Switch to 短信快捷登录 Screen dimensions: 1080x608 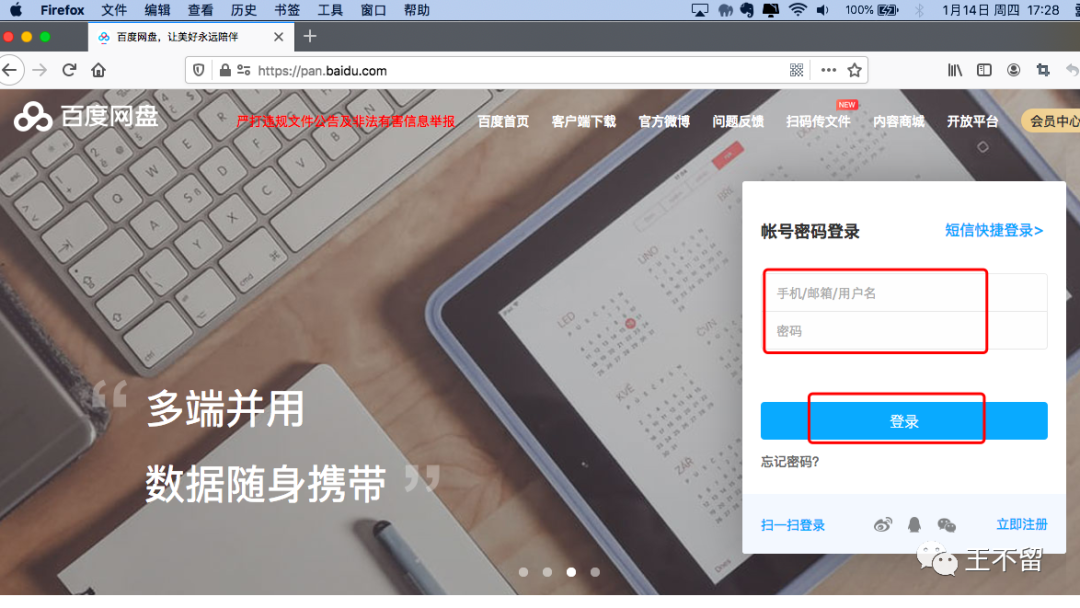(994, 231)
